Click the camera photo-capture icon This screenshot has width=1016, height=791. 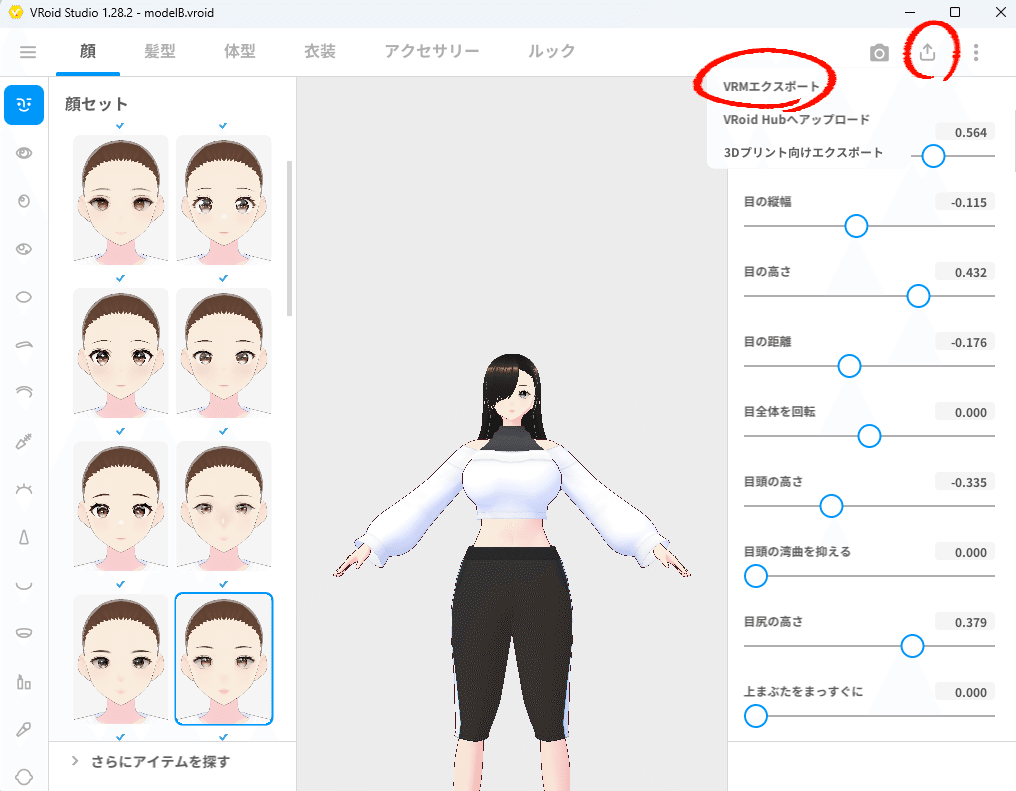pyautogui.click(x=879, y=52)
